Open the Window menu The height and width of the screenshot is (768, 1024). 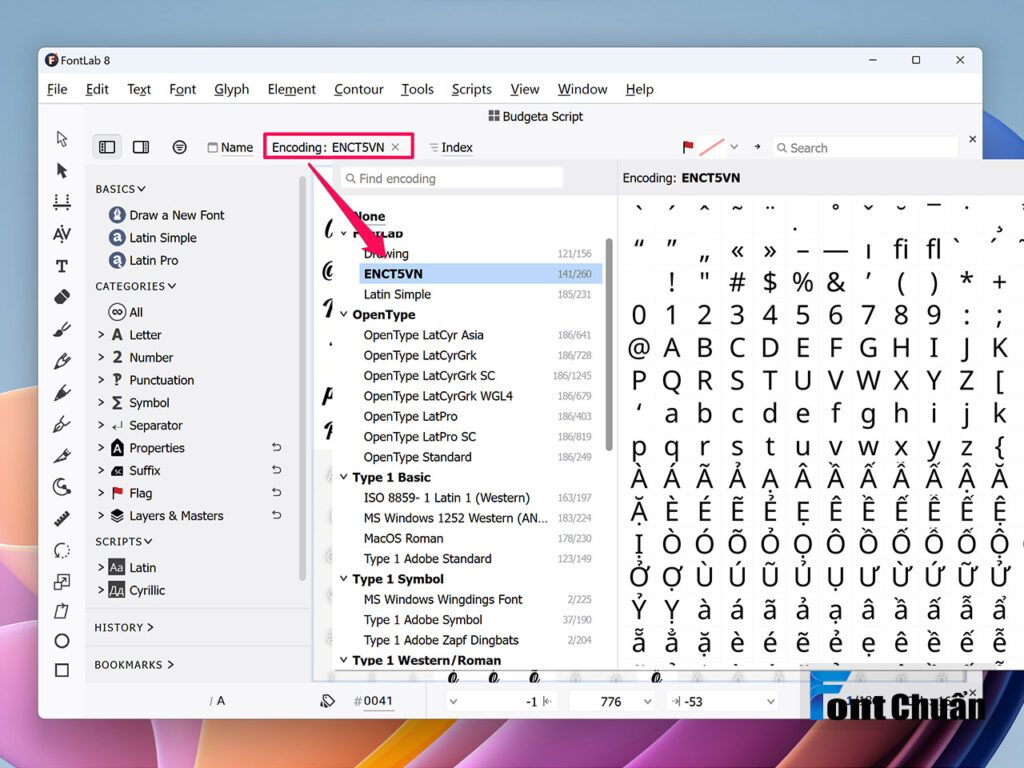click(x=583, y=89)
